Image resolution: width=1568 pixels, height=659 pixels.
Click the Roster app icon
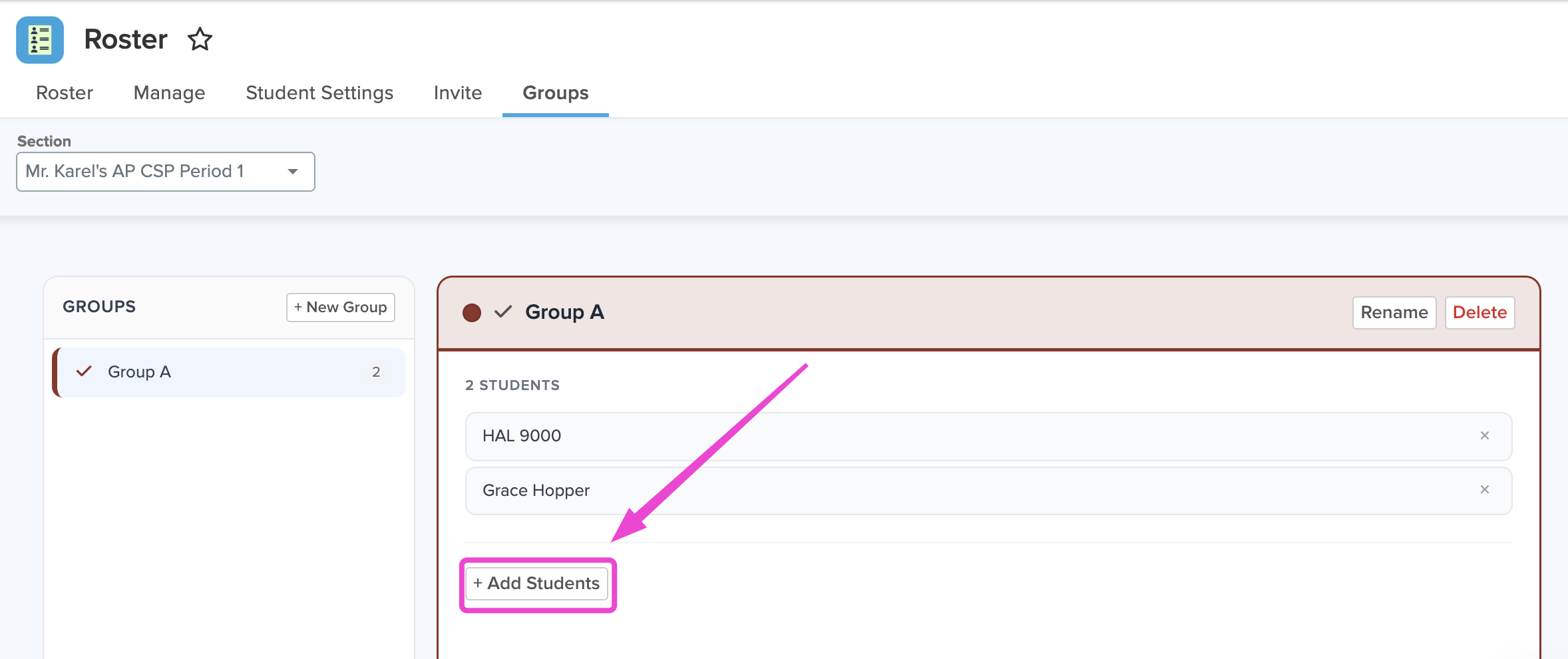click(x=39, y=40)
